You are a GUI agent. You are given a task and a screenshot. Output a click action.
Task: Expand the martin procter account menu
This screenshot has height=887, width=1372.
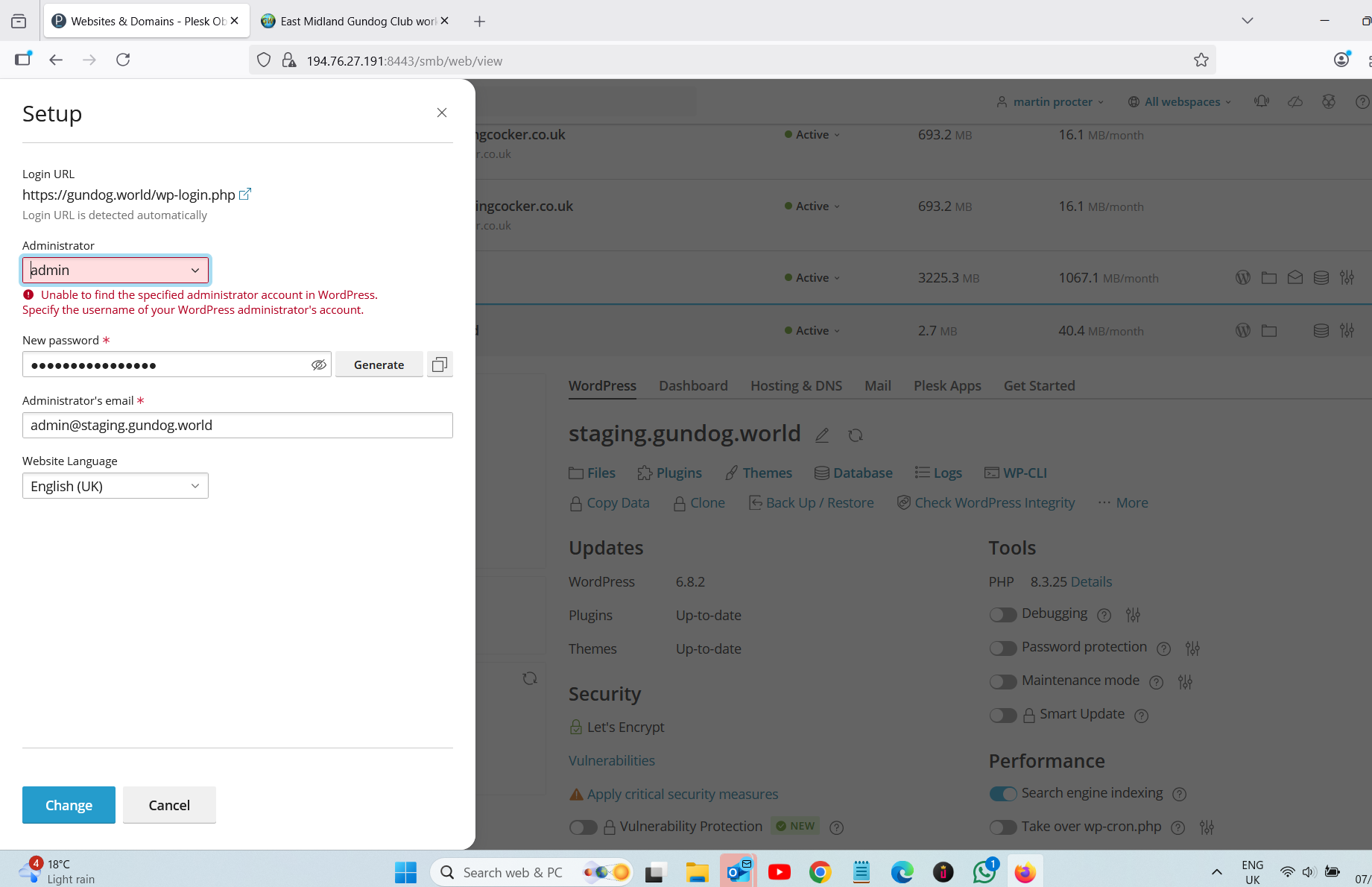tap(1052, 102)
